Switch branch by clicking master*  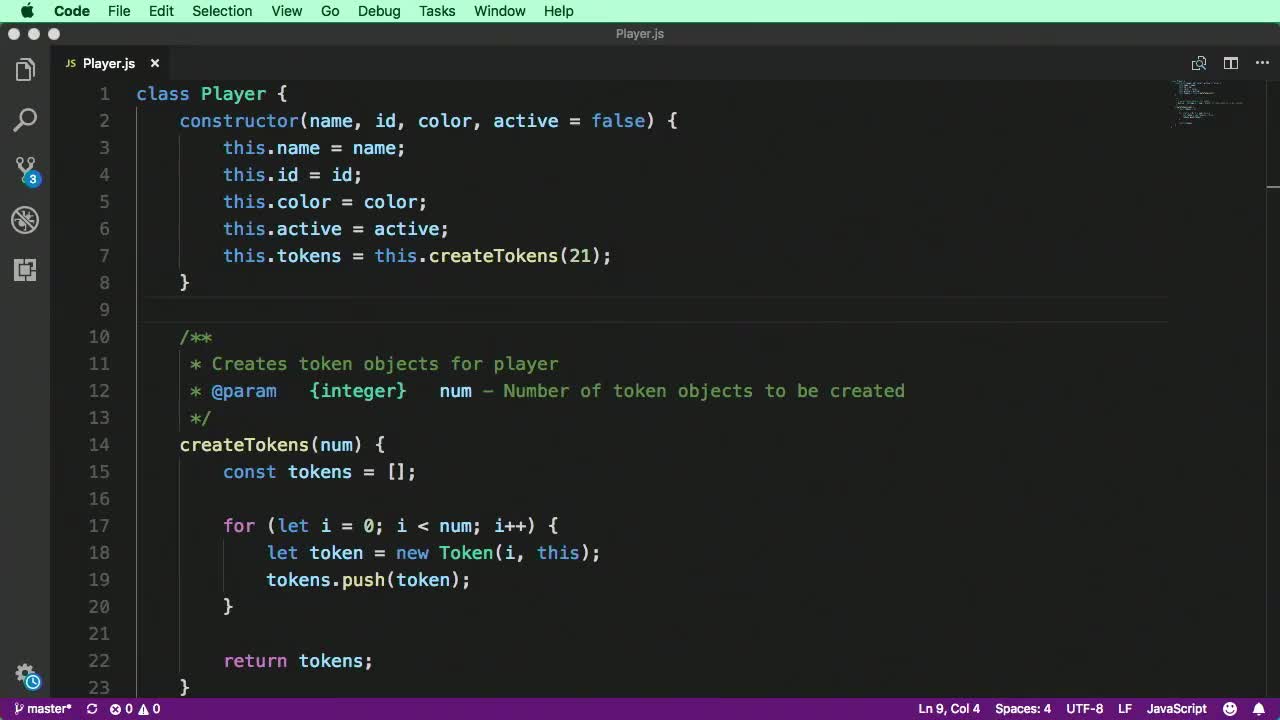pos(42,708)
